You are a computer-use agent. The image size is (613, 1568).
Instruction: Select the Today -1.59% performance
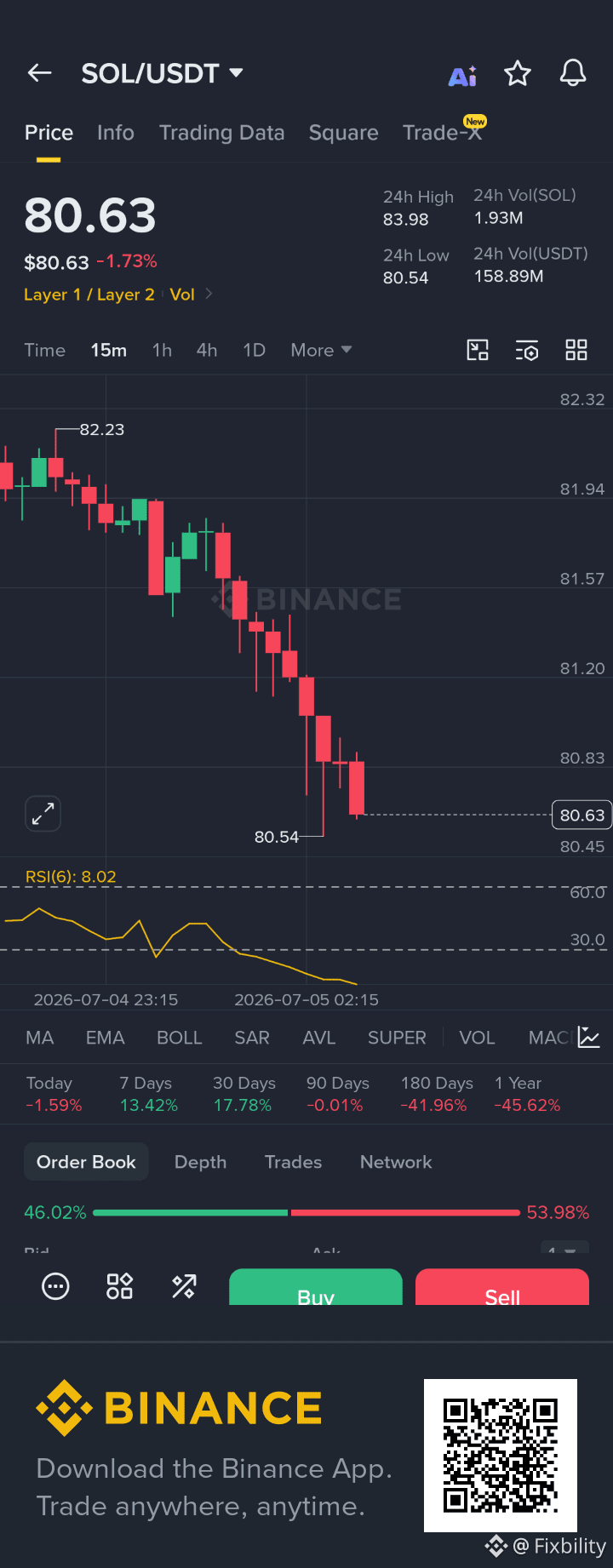coord(54,1094)
